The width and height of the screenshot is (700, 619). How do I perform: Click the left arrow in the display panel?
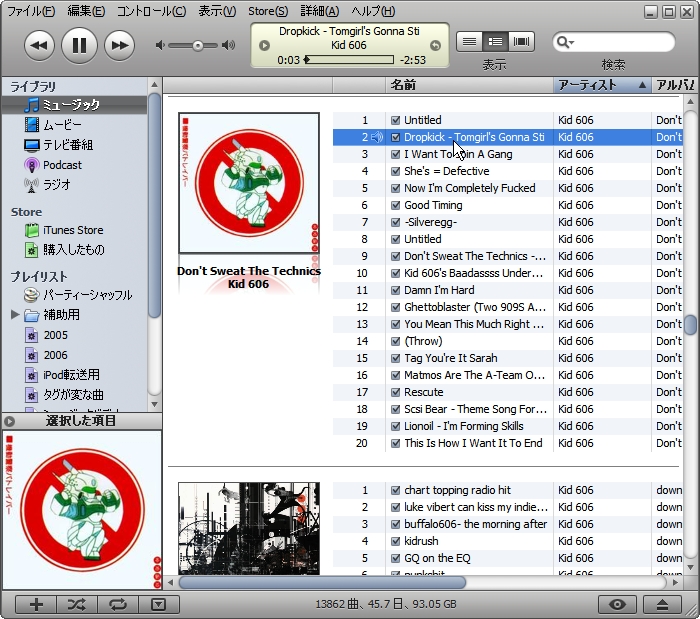click(264, 46)
